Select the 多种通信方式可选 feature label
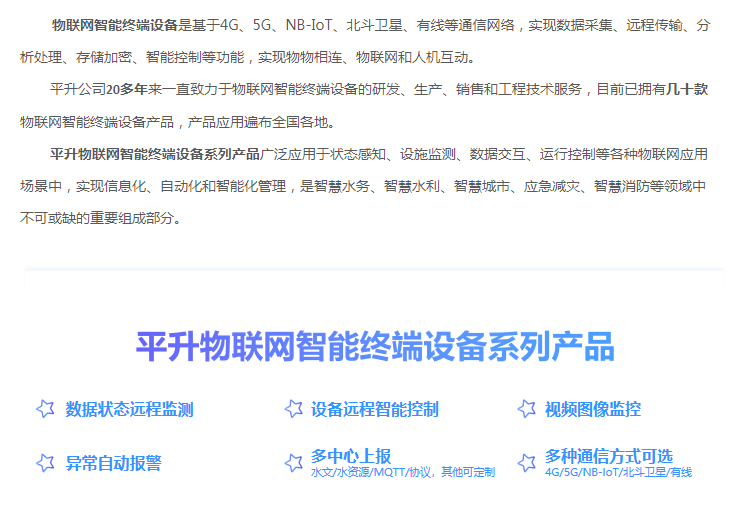This screenshot has width=750, height=516. pos(608,456)
